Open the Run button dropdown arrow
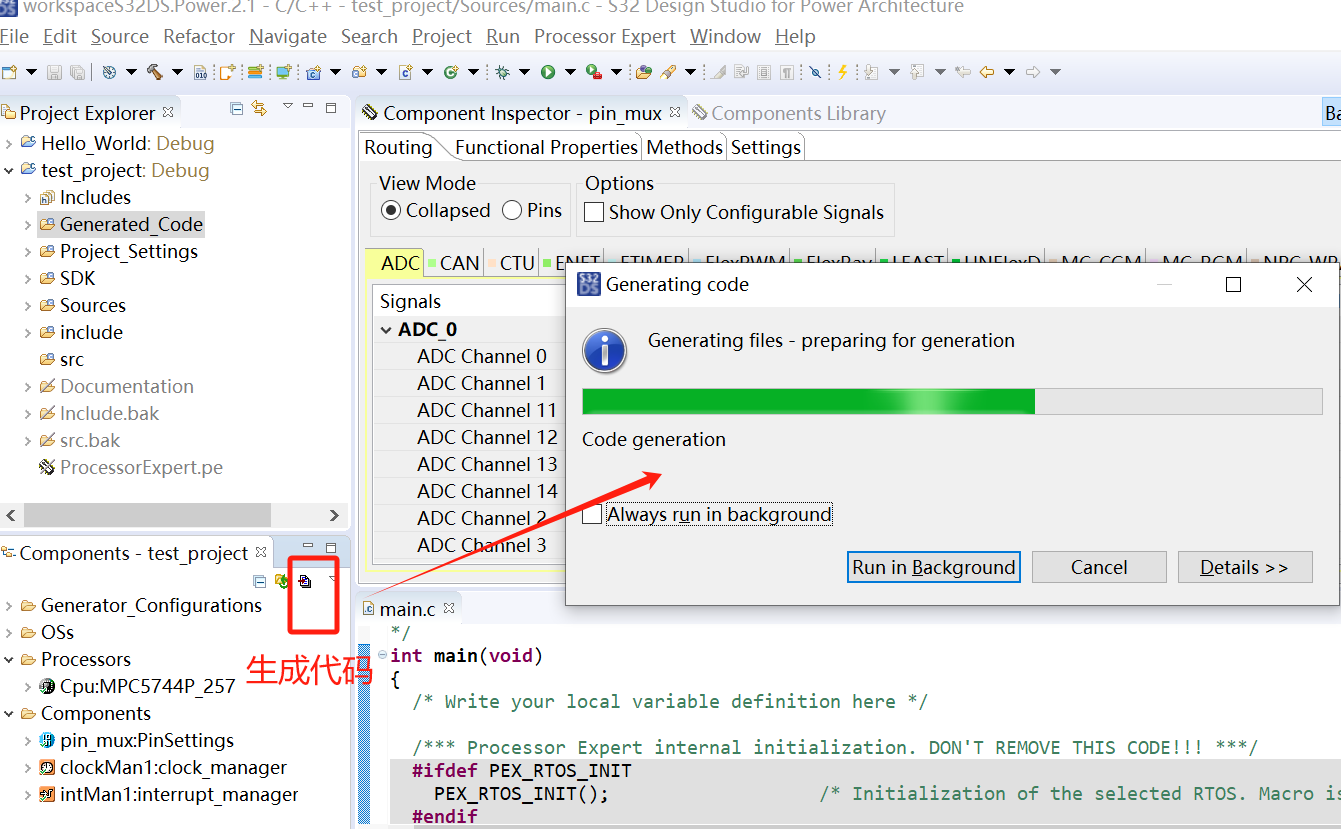Screen dimensions: 1341x829 570,72
